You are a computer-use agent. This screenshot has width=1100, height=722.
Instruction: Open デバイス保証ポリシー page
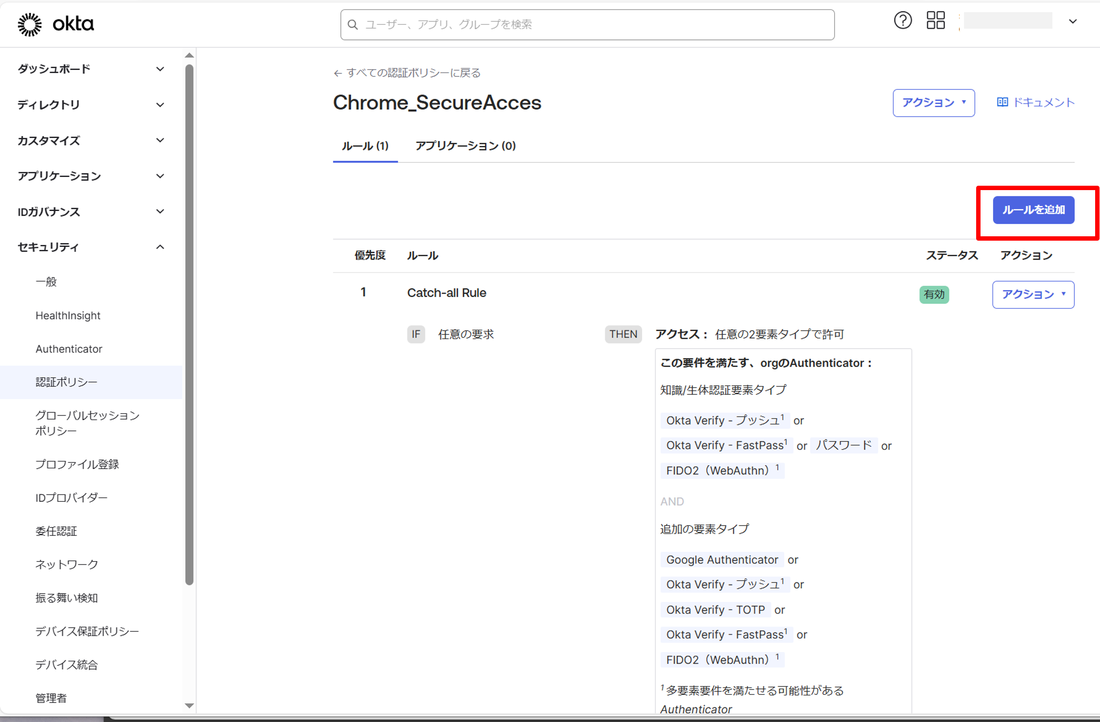[87, 631]
